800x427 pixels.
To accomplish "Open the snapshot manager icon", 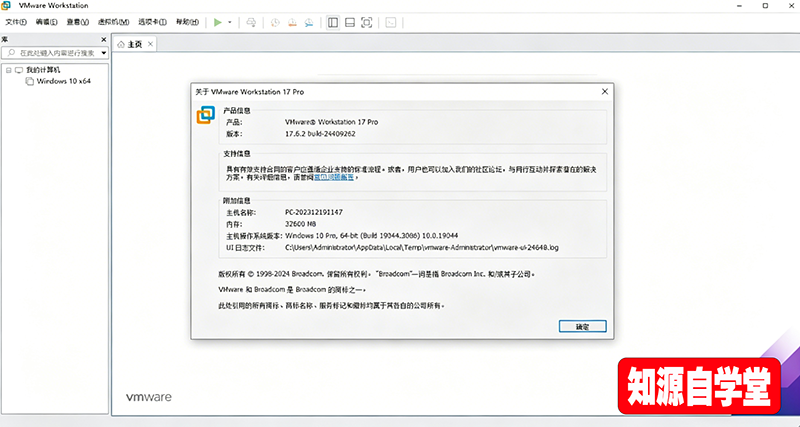I will tap(309, 21).
